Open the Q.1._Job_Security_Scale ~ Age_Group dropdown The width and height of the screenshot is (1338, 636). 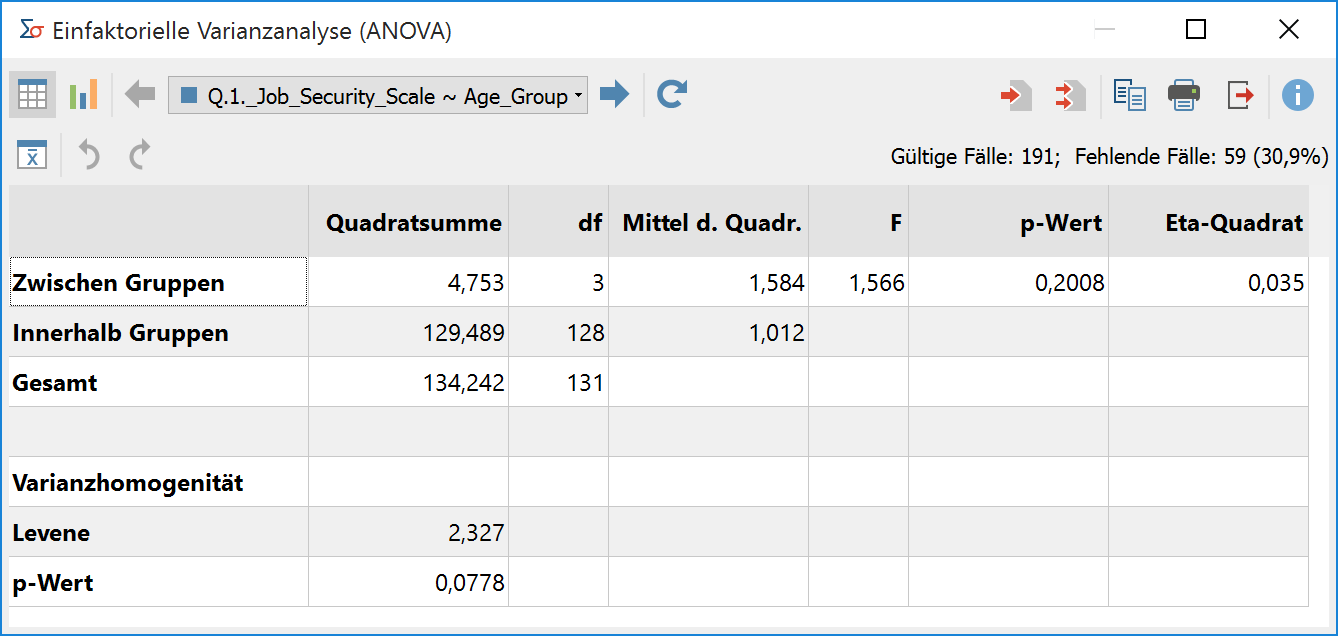(377, 96)
